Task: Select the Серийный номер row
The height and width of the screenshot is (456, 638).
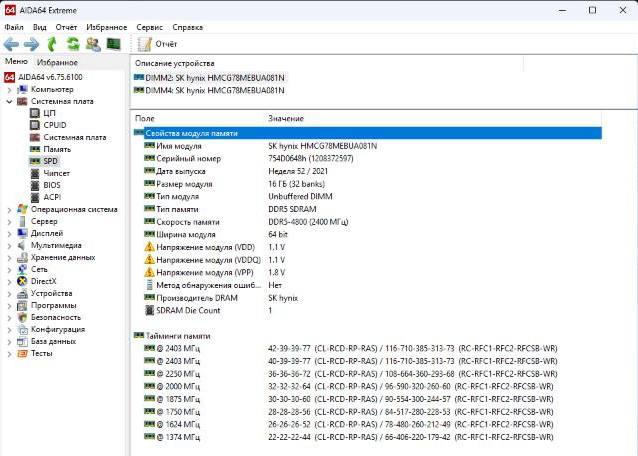Action: [368, 159]
